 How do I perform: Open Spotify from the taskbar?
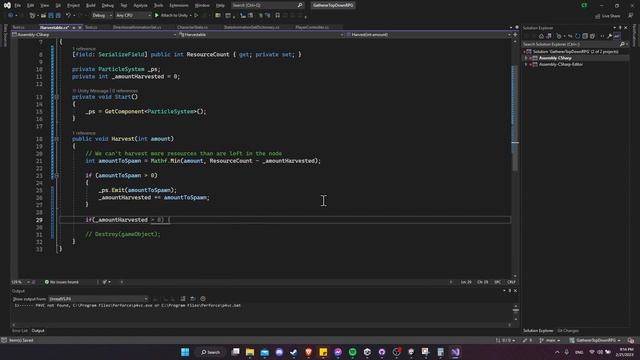coord(352,352)
